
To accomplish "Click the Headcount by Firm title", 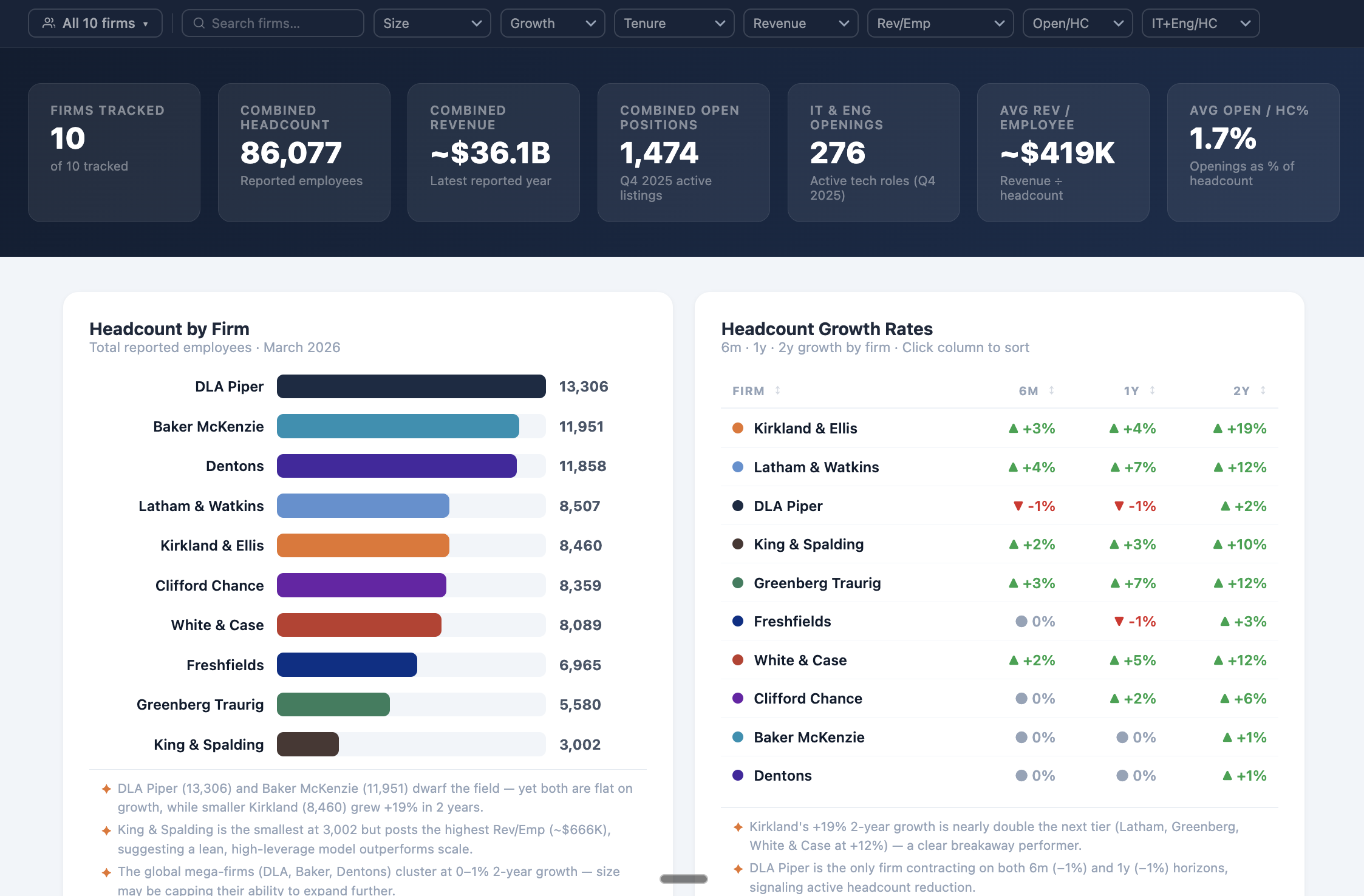I will click(x=169, y=329).
